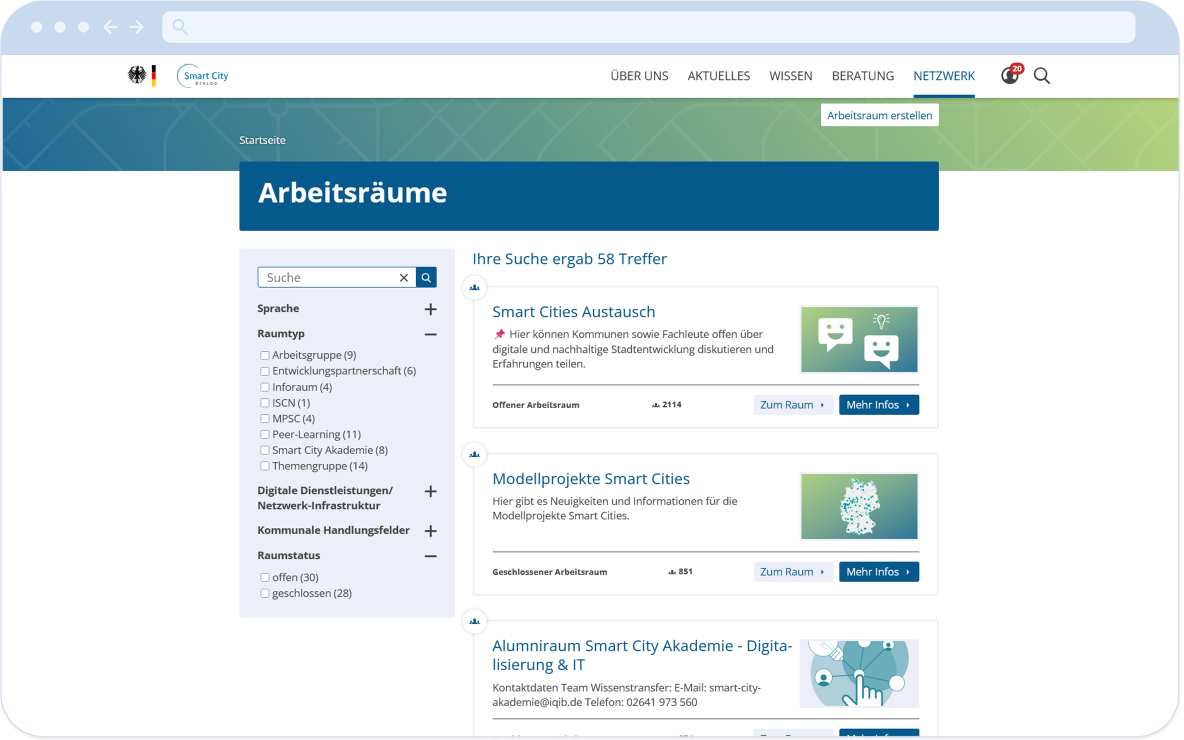Click the Arbeitsräume page title
This screenshot has height=740, width=1184.
[x=353, y=193]
